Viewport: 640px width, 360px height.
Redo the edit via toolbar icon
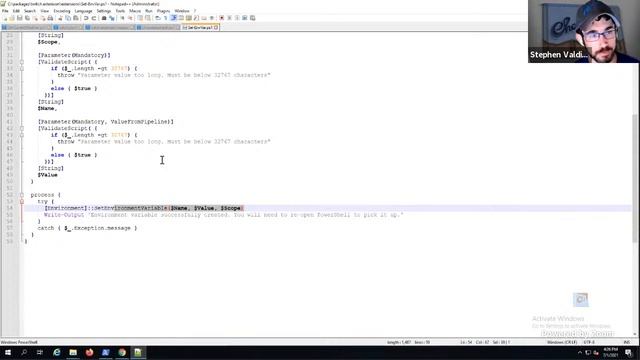coord(94,18)
